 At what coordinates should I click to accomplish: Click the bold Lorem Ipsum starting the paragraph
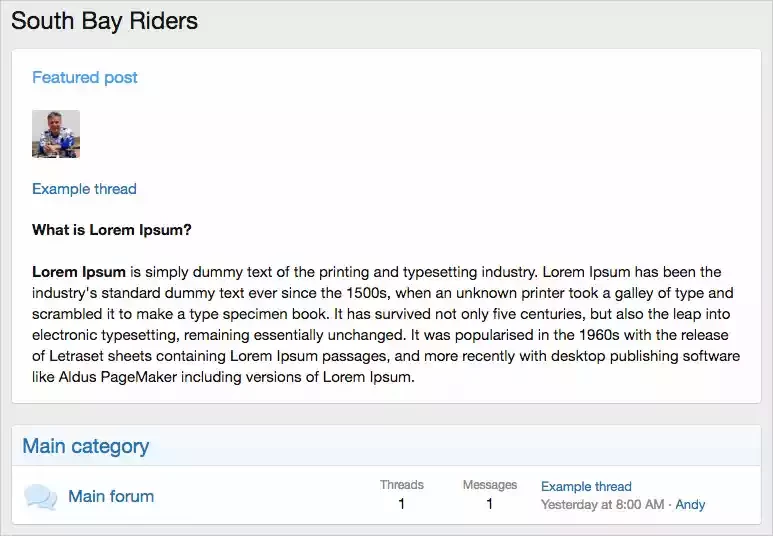pos(79,272)
